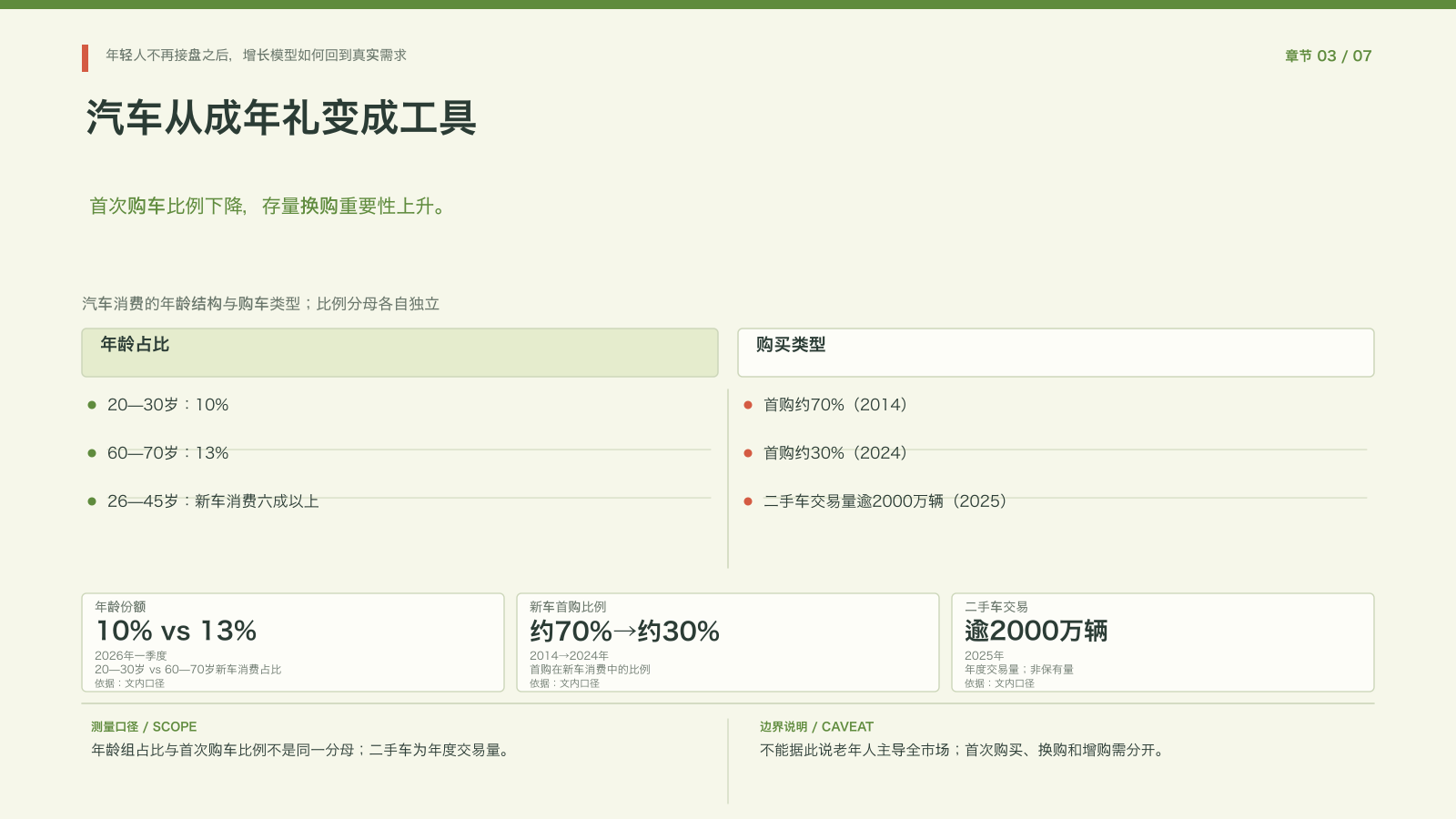Select the bullet 26—45岁：新车消费六成以上
This screenshot has height=819, width=1456.
click(x=213, y=501)
